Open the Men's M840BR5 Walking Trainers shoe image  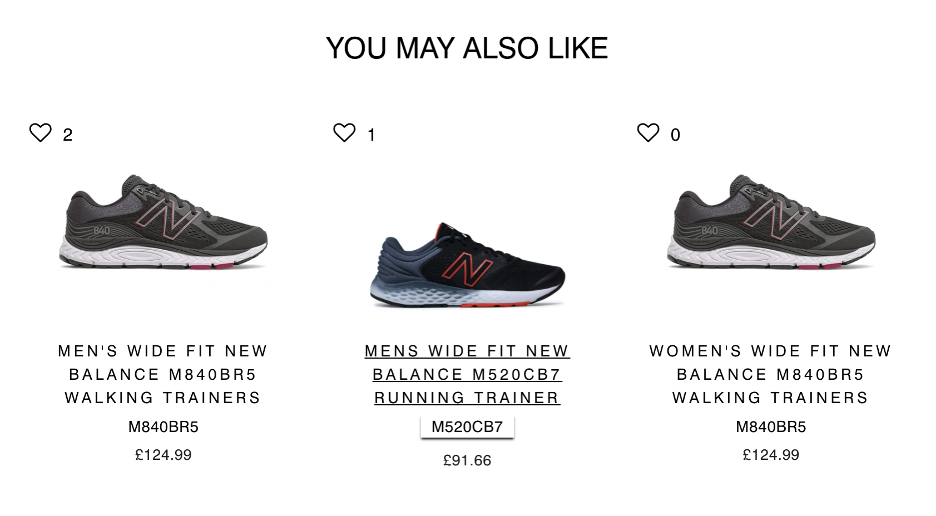[x=163, y=222]
